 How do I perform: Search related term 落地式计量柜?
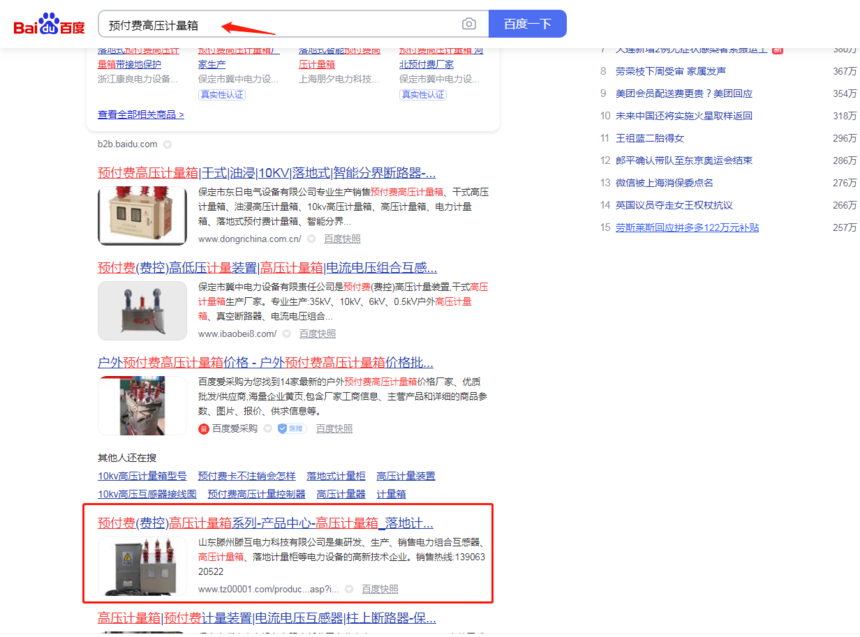336,476
